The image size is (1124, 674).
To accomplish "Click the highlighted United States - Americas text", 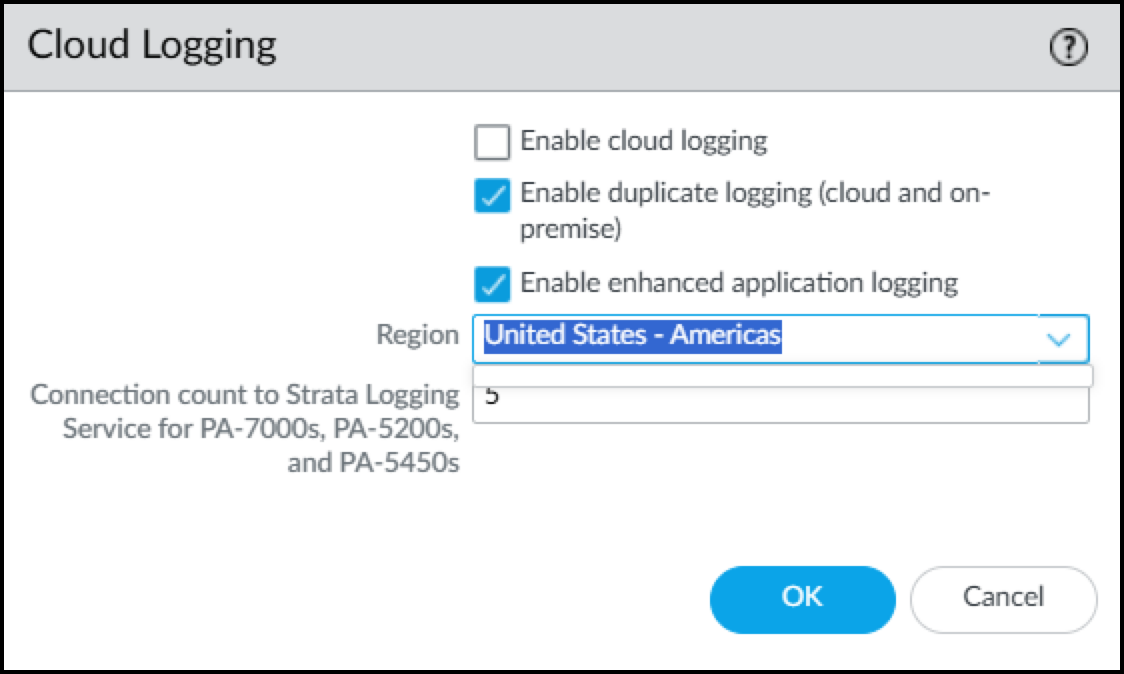I will point(632,335).
